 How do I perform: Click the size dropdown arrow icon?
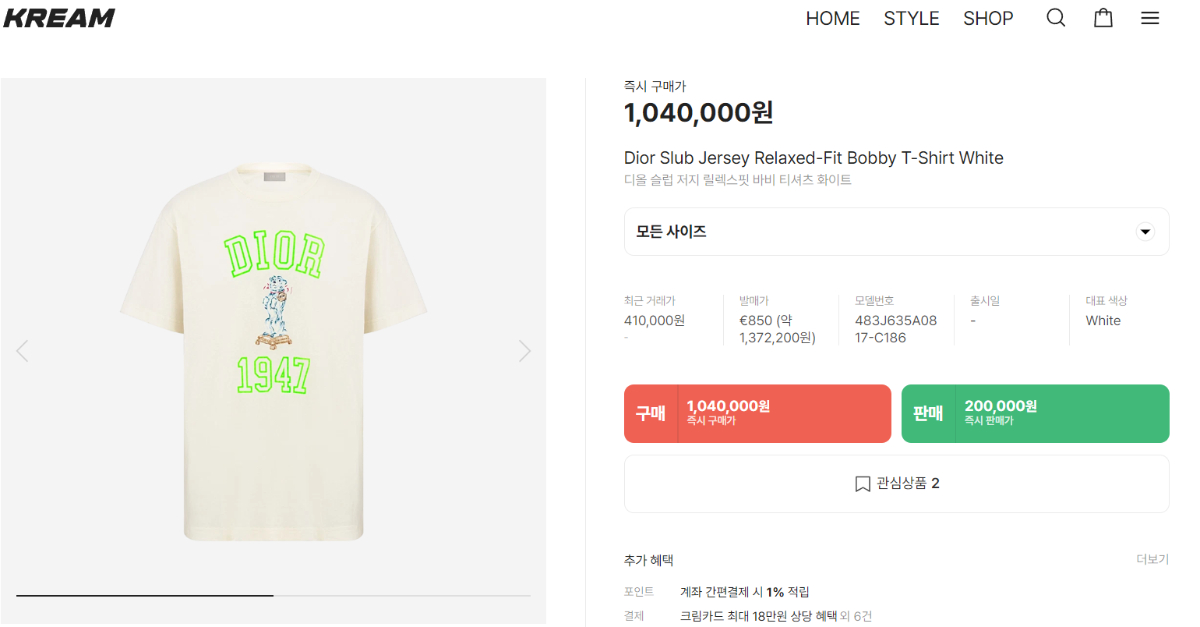1145,232
